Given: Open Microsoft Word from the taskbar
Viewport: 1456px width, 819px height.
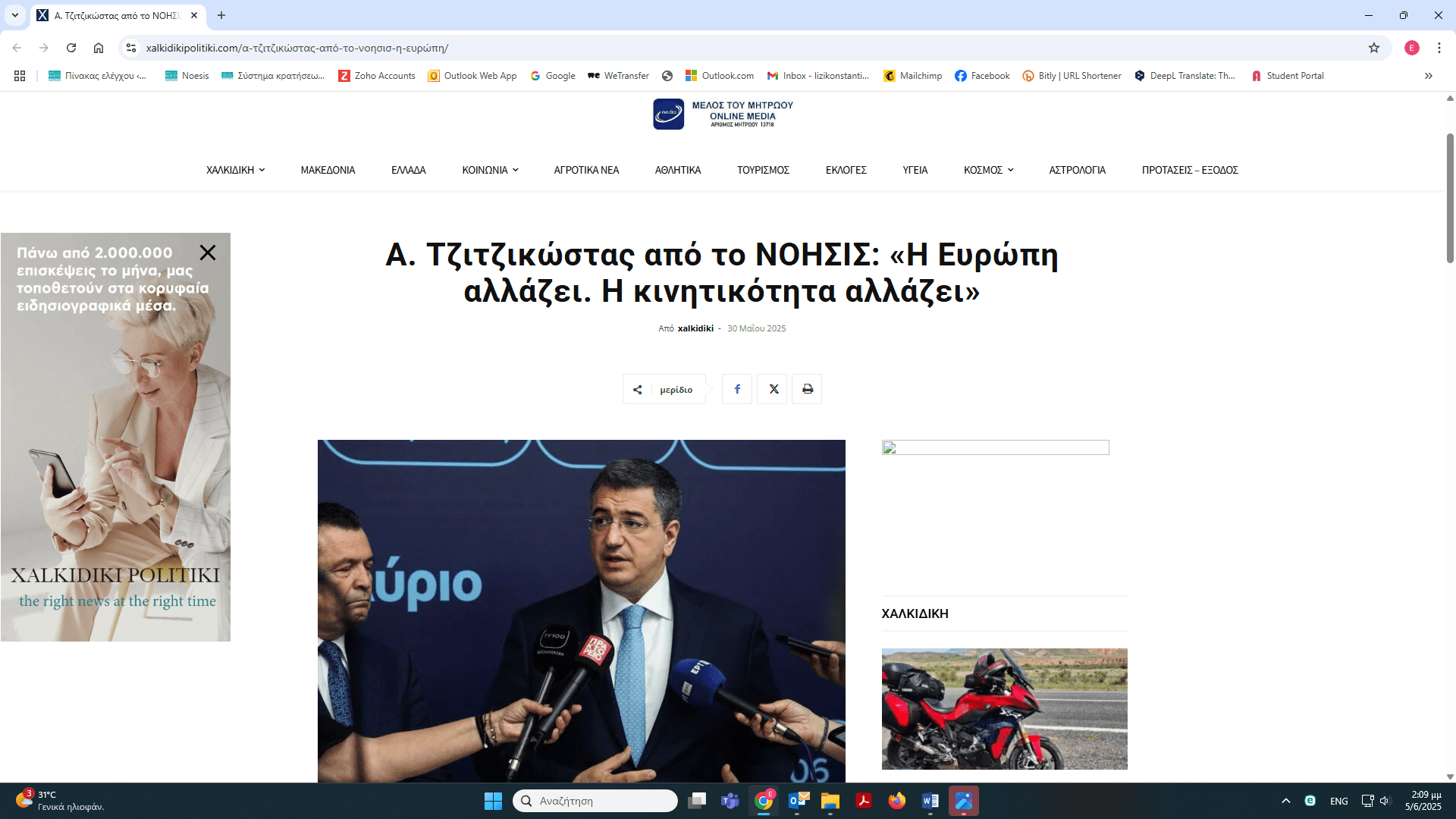Looking at the screenshot, I should point(930,801).
